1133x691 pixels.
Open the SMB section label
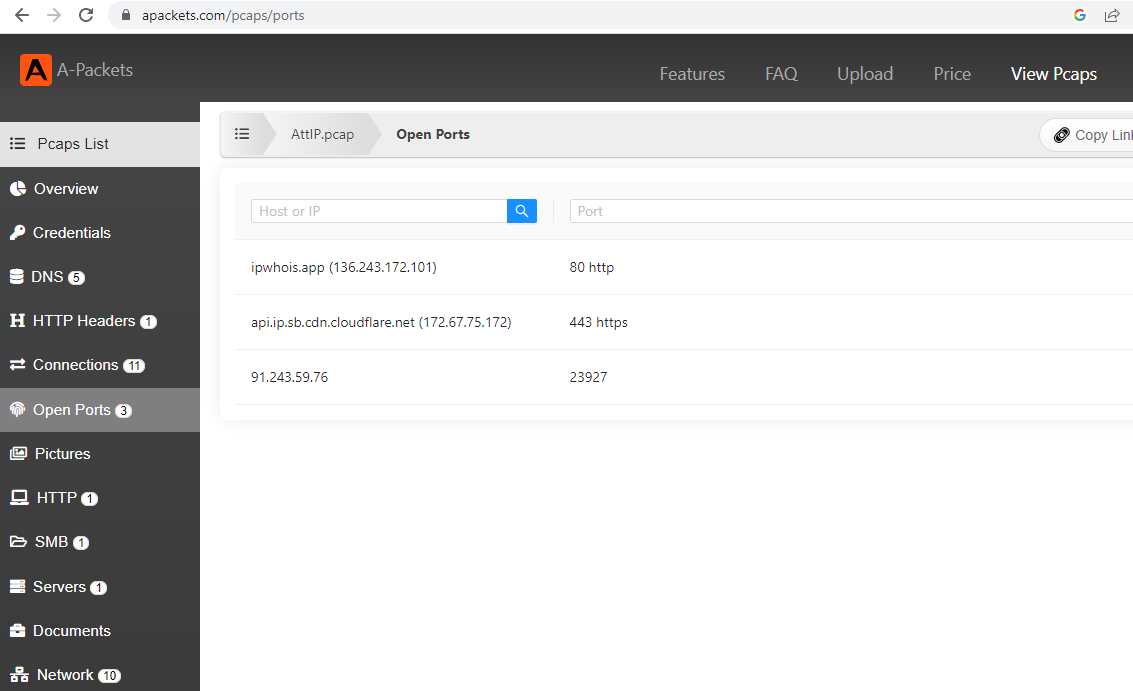51,542
